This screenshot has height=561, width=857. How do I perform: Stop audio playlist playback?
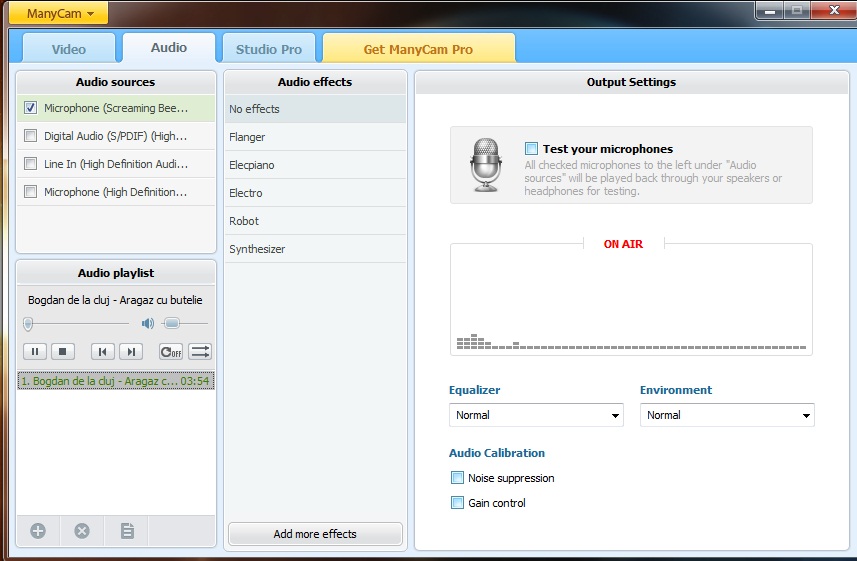point(63,352)
